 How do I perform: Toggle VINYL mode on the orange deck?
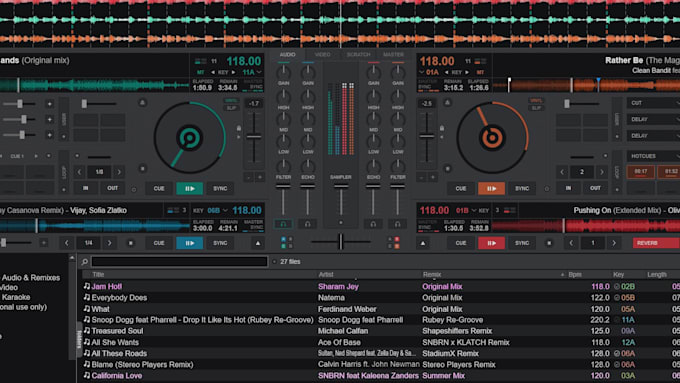[536, 101]
